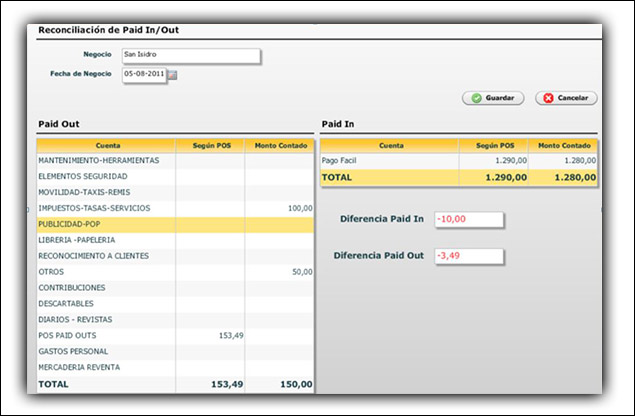The width and height of the screenshot is (635, 416).
Task: Open the calendar date picker icon
Action: (172, 75)
